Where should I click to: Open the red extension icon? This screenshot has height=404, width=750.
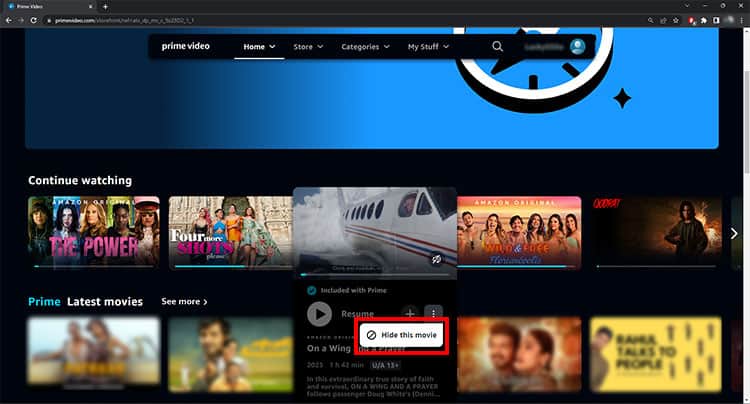pyautogui.click(x=691, y=20)
